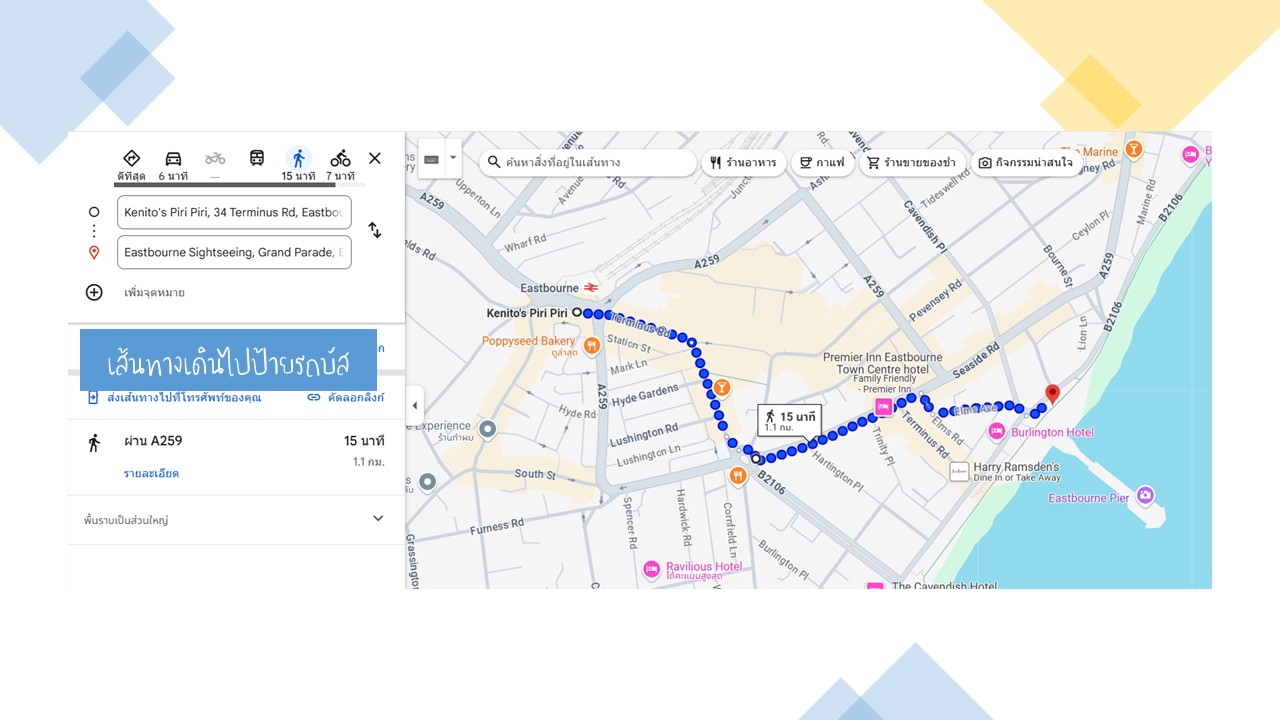This screenshot has width=1280, height=720.
Task: Select the ผ่าน A259 route option
Action: tap(236, 457)
